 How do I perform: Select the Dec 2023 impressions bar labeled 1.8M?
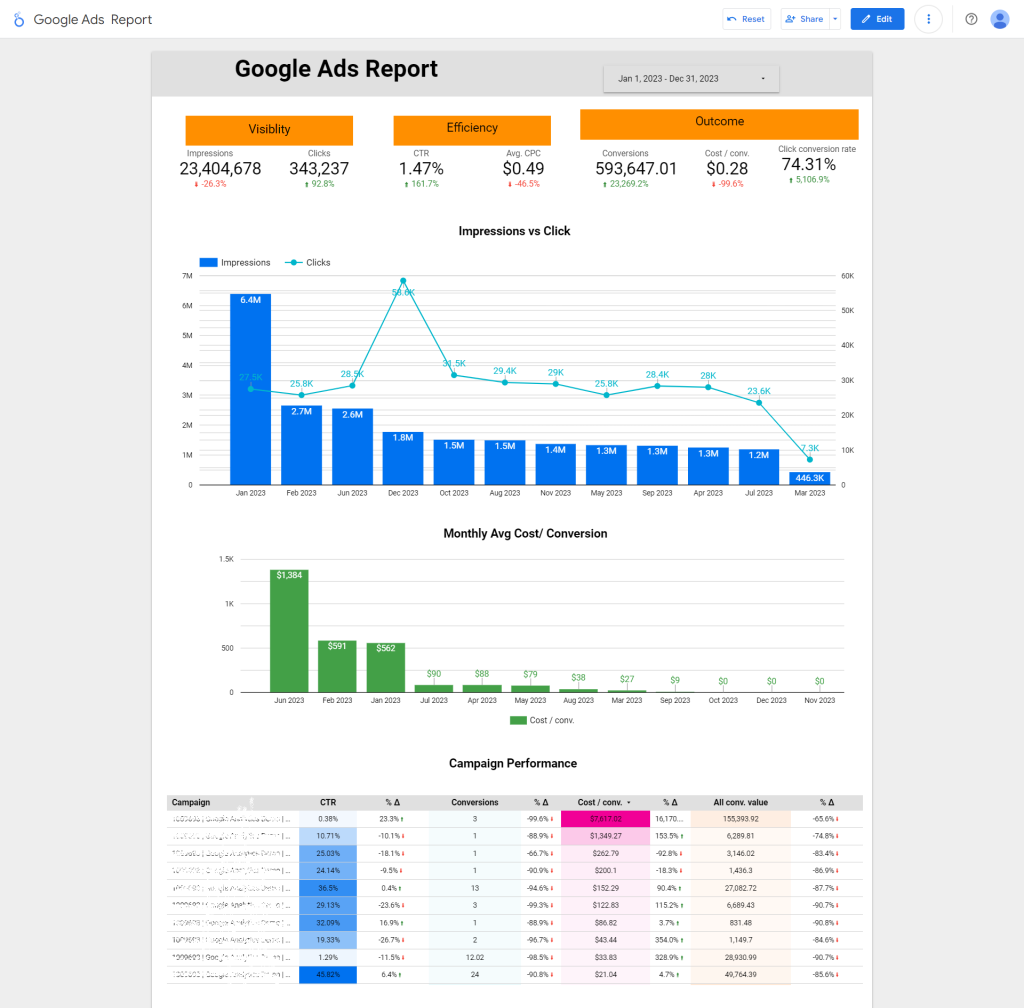click(x=403, y=458)
